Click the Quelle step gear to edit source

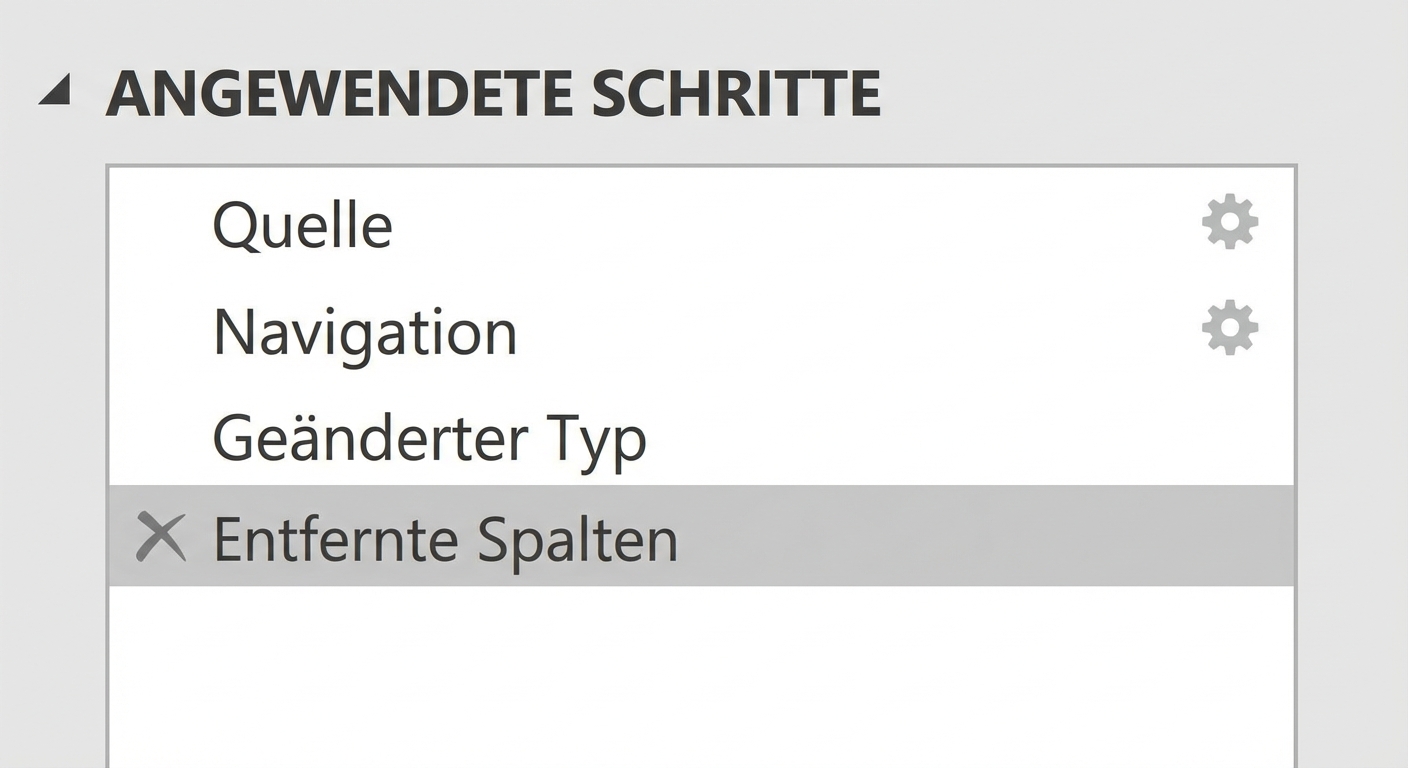click(1229, 222)
